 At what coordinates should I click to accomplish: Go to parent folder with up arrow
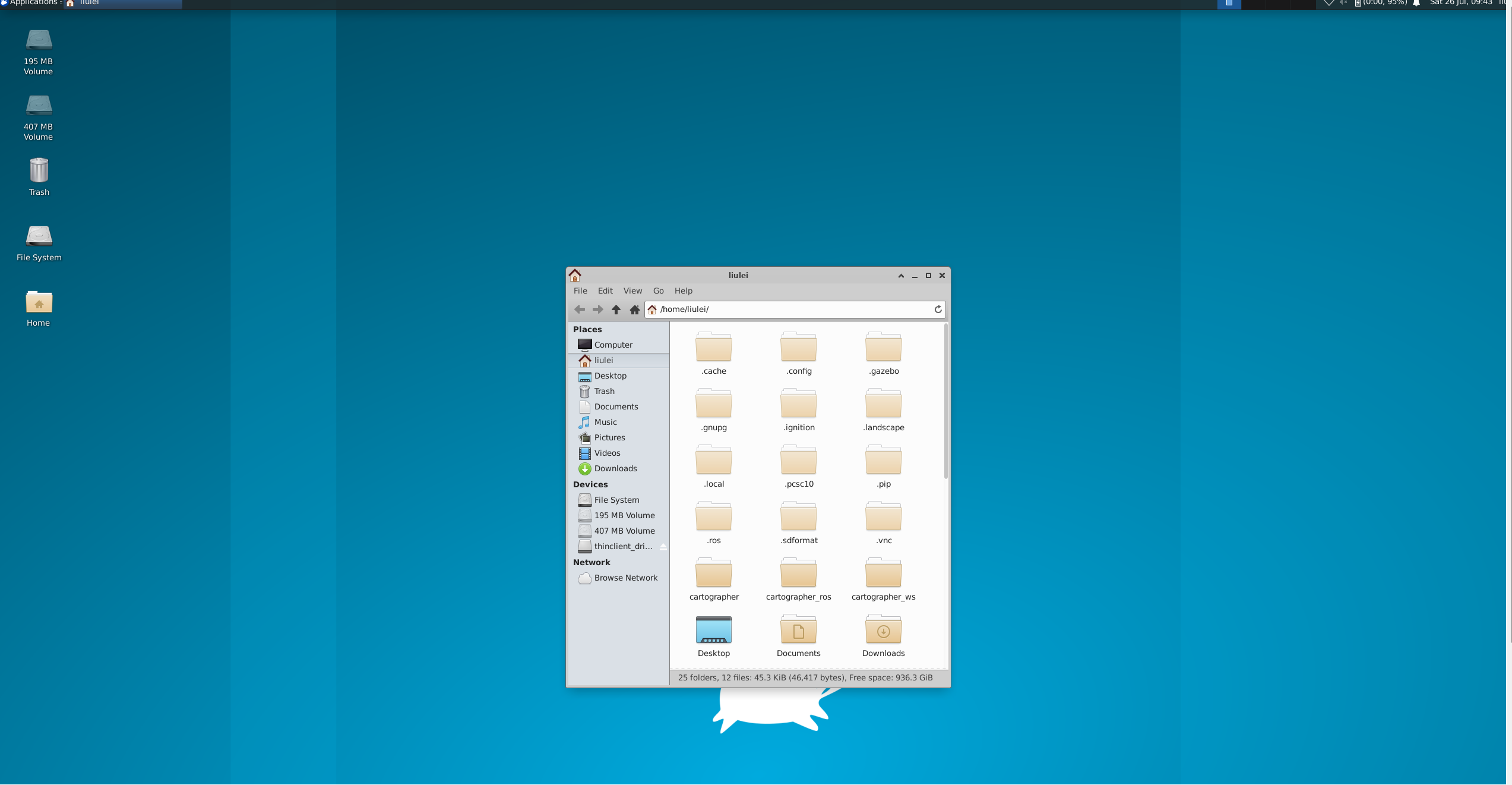point(616,310)
